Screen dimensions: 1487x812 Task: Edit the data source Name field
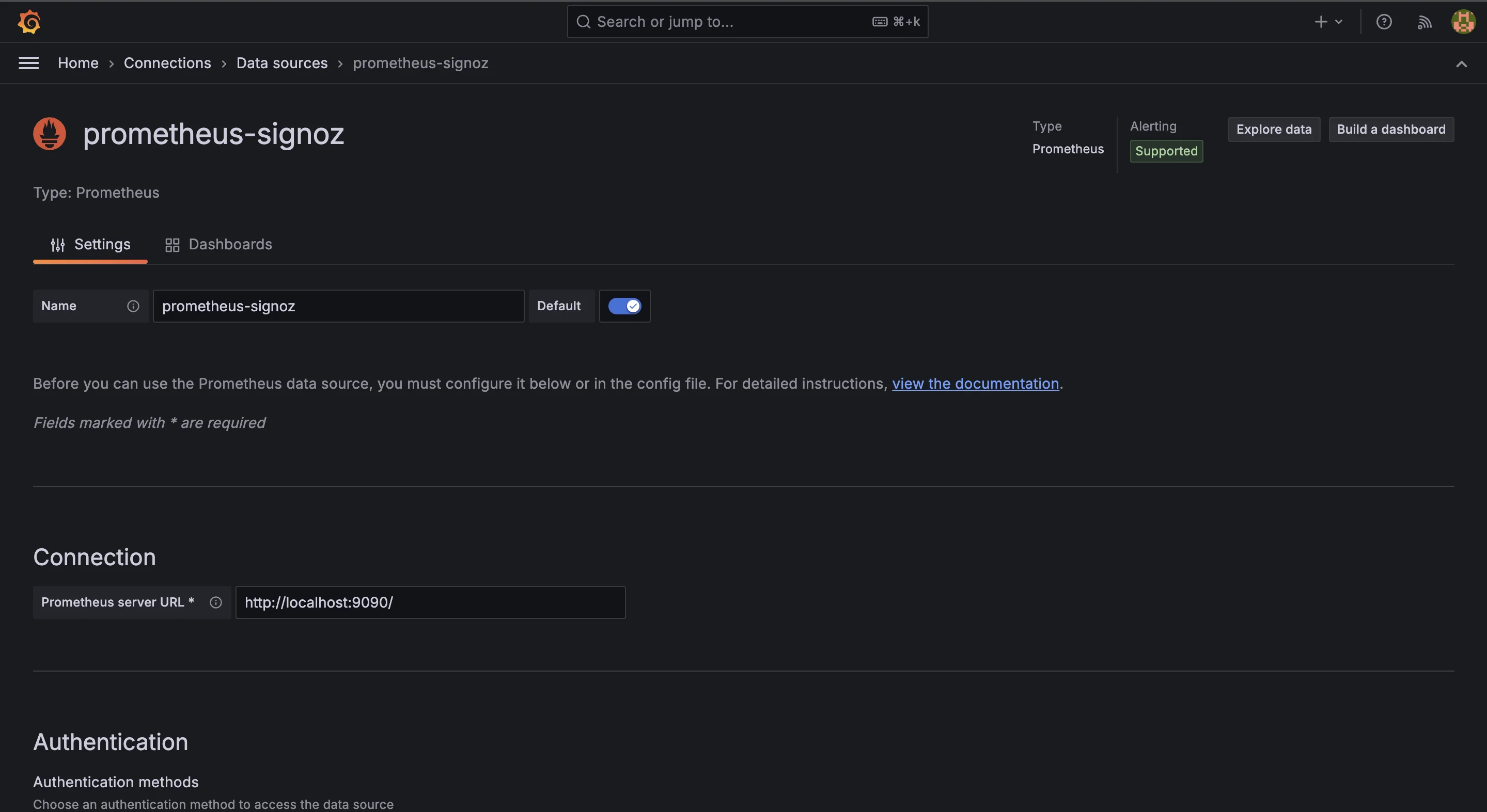338,306
